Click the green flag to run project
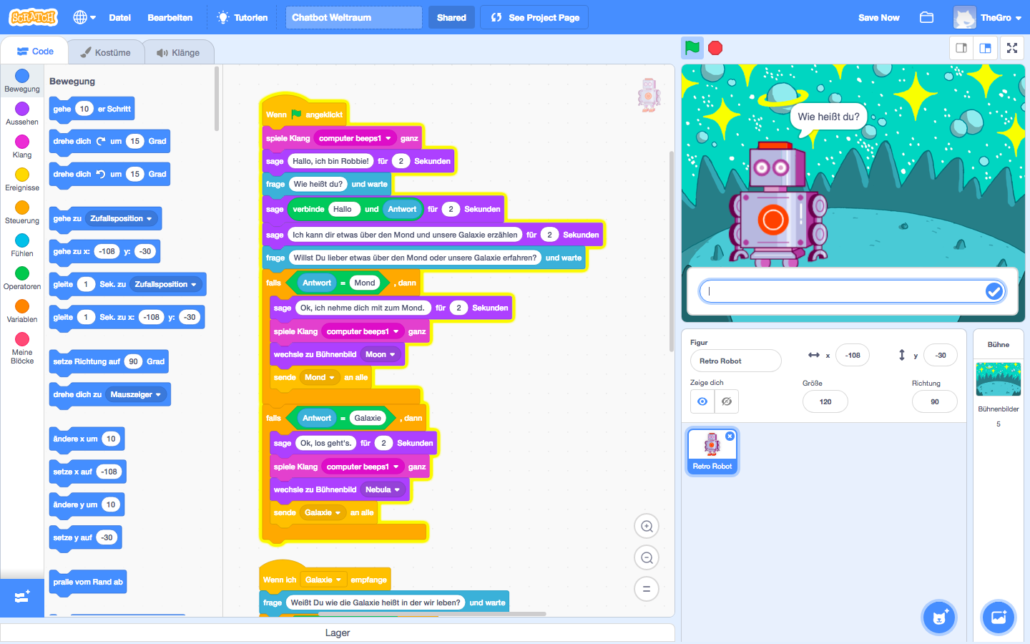The image size is (1030, 644). (691, 48)
